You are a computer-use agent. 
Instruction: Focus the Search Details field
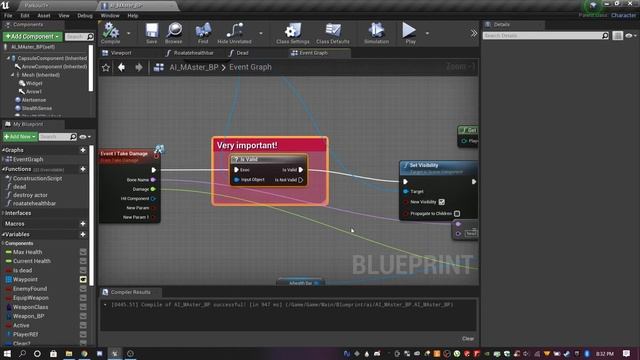coord(546,36)
